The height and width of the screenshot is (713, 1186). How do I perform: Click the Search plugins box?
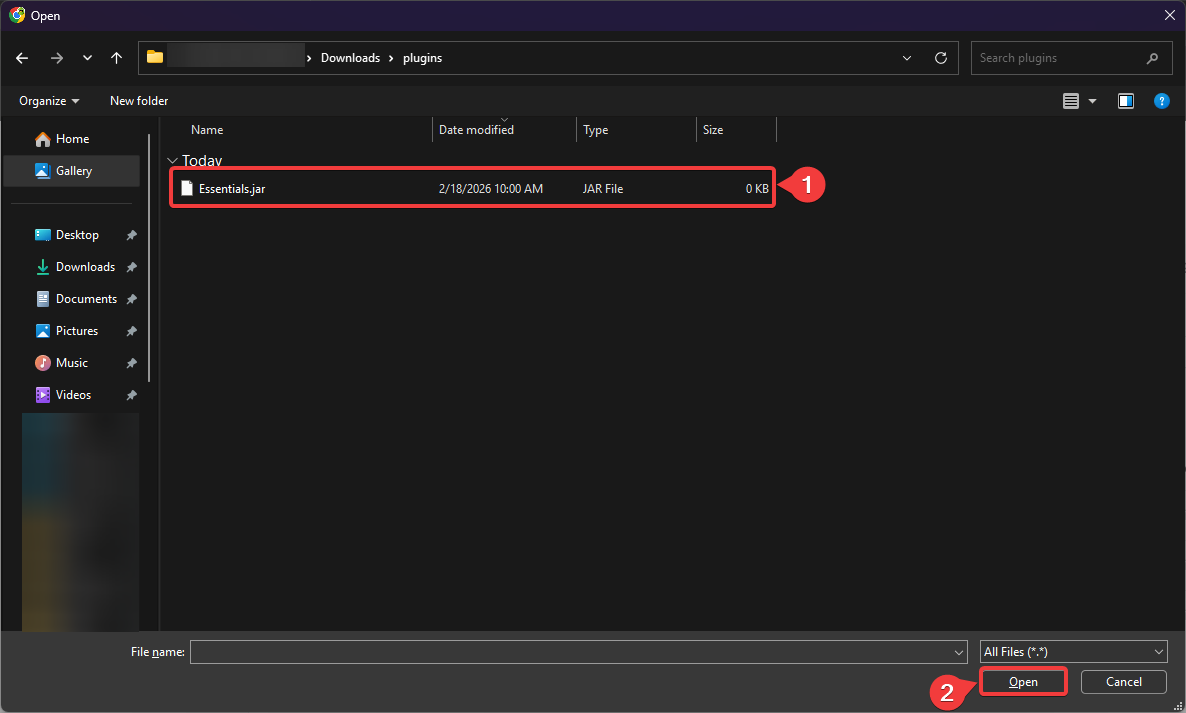(x=1060, y=58)
